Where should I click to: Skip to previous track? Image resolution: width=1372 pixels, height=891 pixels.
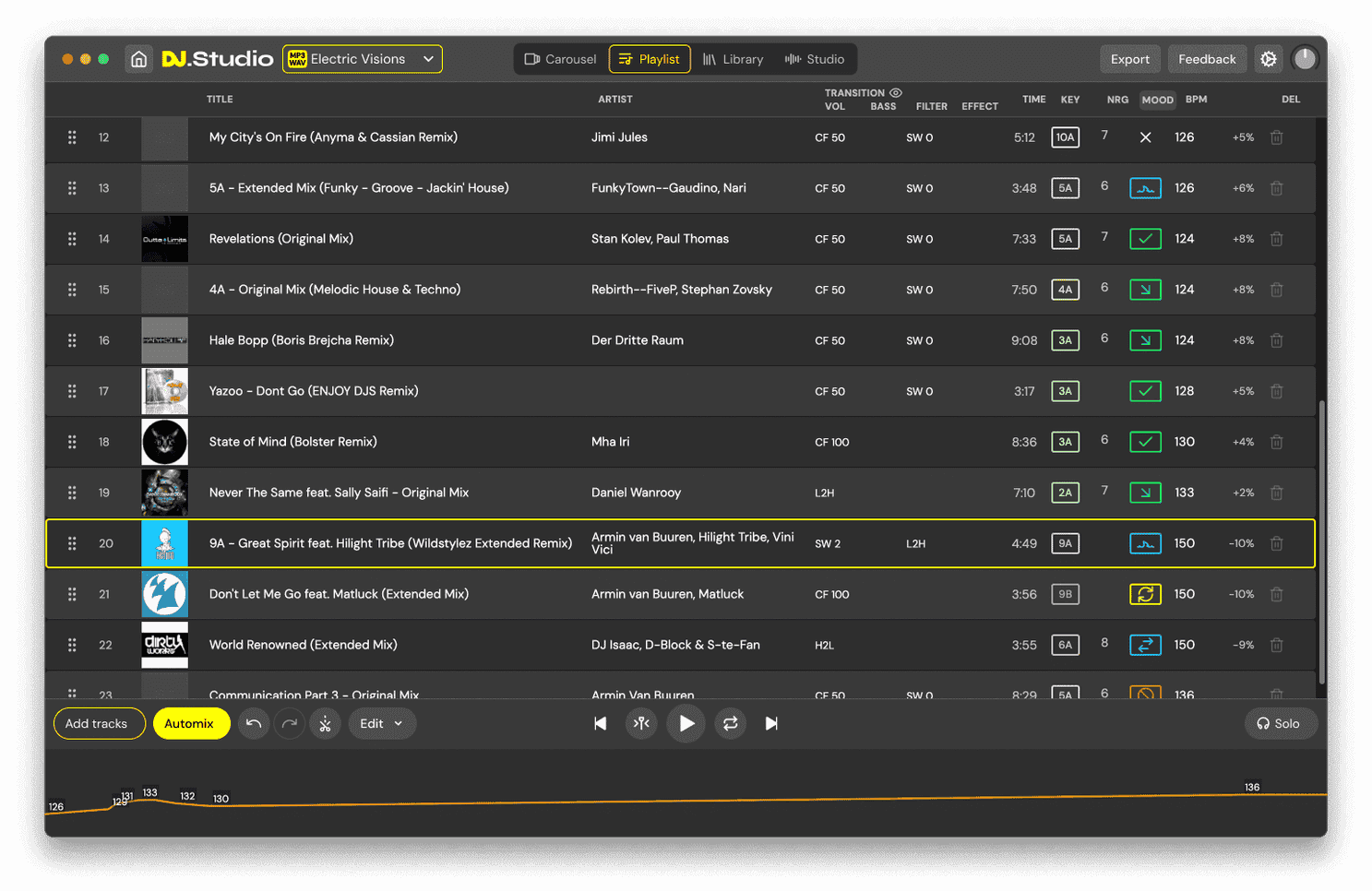pos(601,723)
